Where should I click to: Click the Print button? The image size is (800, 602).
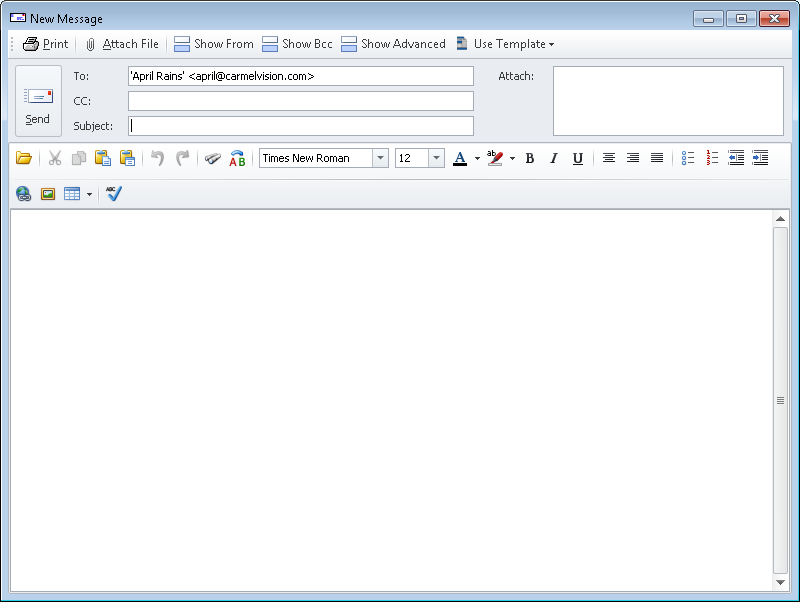[x=45, y=44]
